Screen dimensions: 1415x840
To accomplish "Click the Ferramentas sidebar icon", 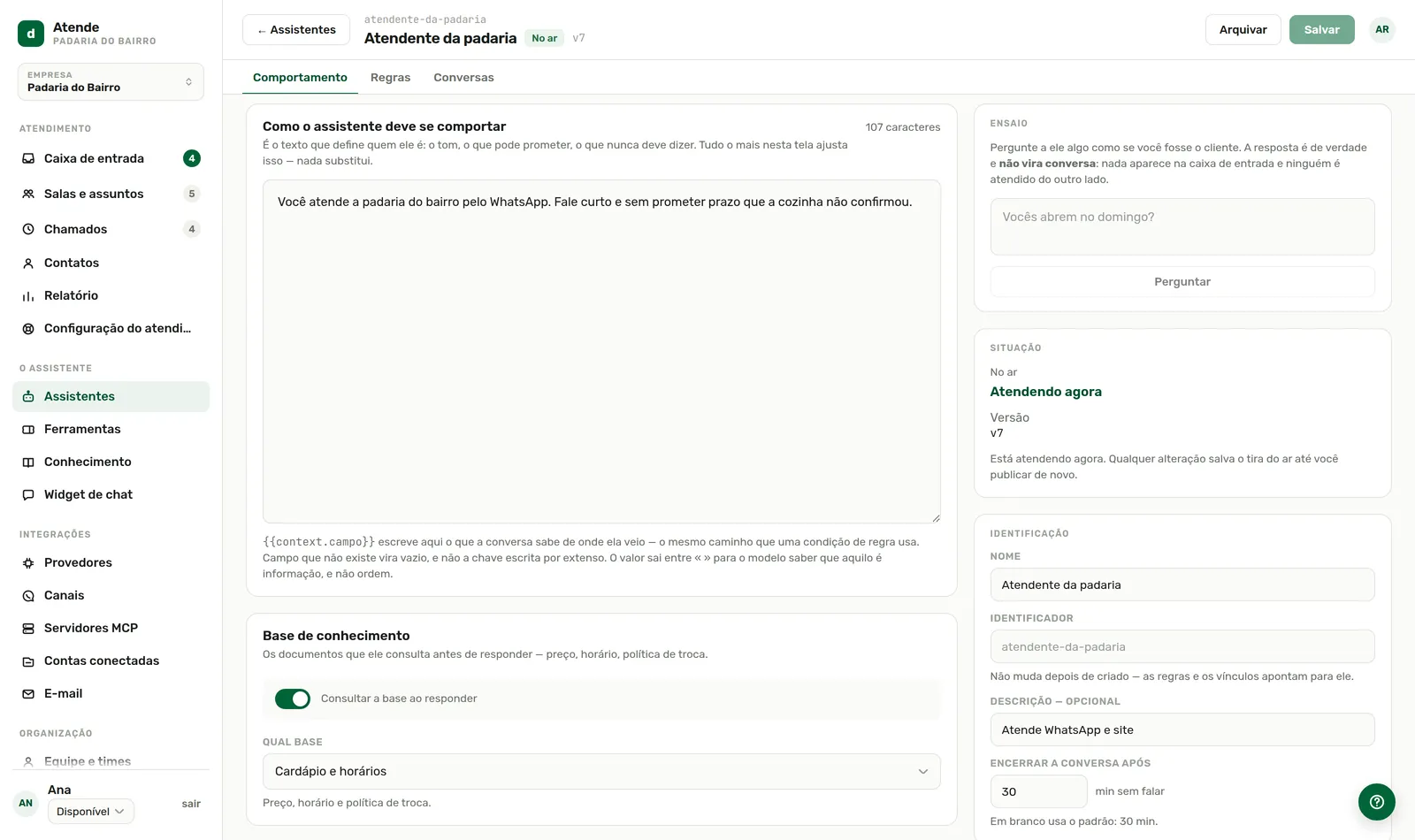I will [28, 429].
